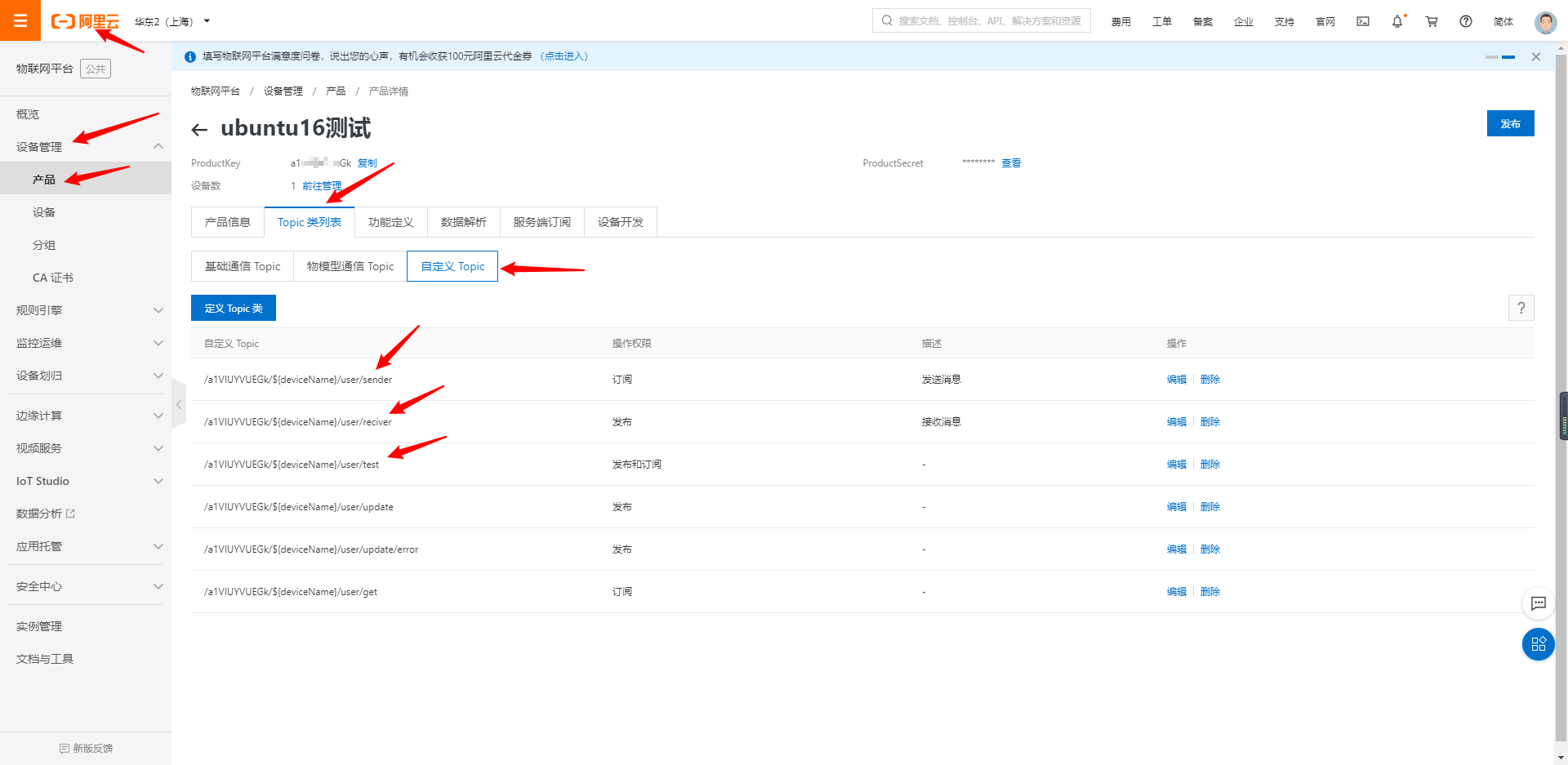
Task: Close the survey banner
Action: pos(1536,56)
